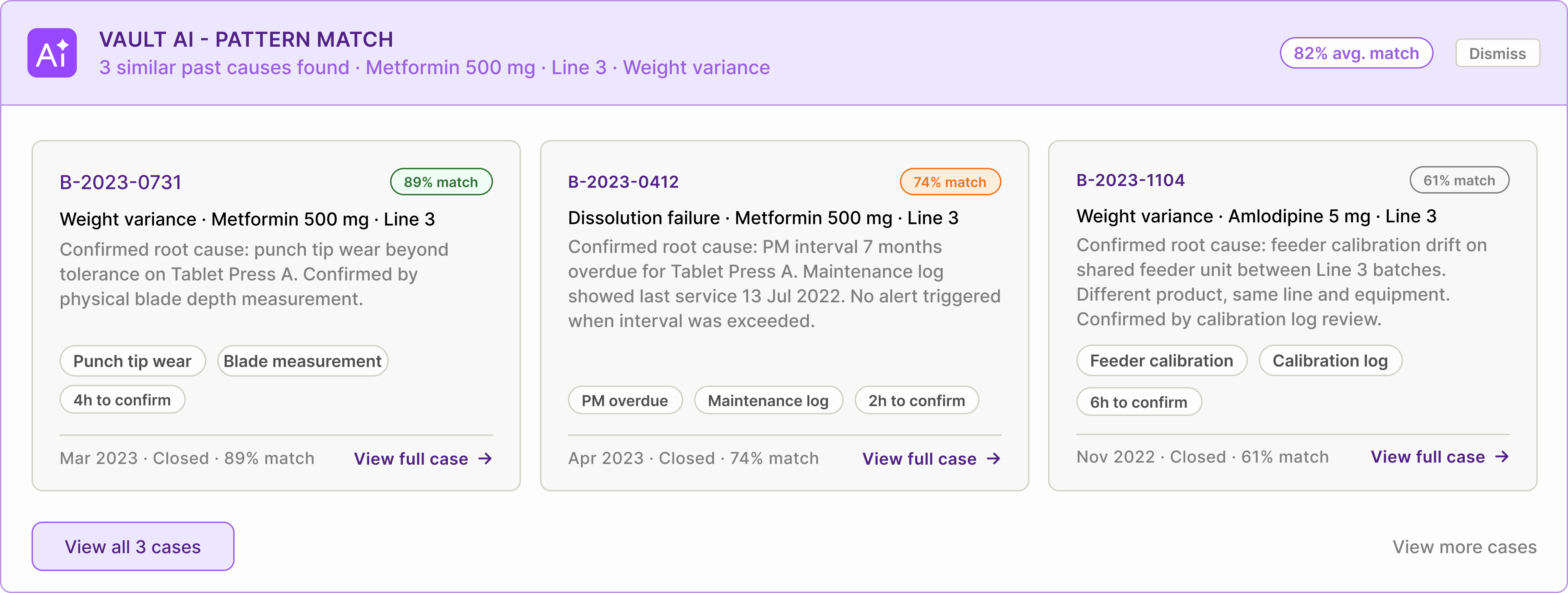This screenshot has width=1568, height=593.
Task: Click the Vault AI sparkle logo icon
Action: click(52, 53)
